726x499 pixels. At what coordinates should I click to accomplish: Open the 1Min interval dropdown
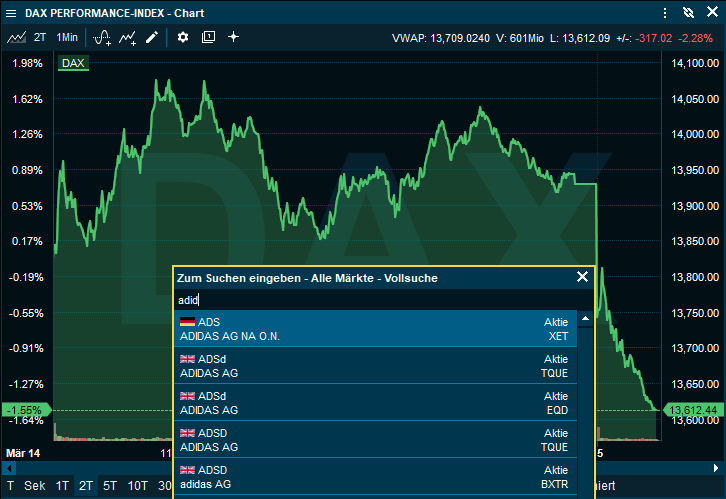click(67, 37)
